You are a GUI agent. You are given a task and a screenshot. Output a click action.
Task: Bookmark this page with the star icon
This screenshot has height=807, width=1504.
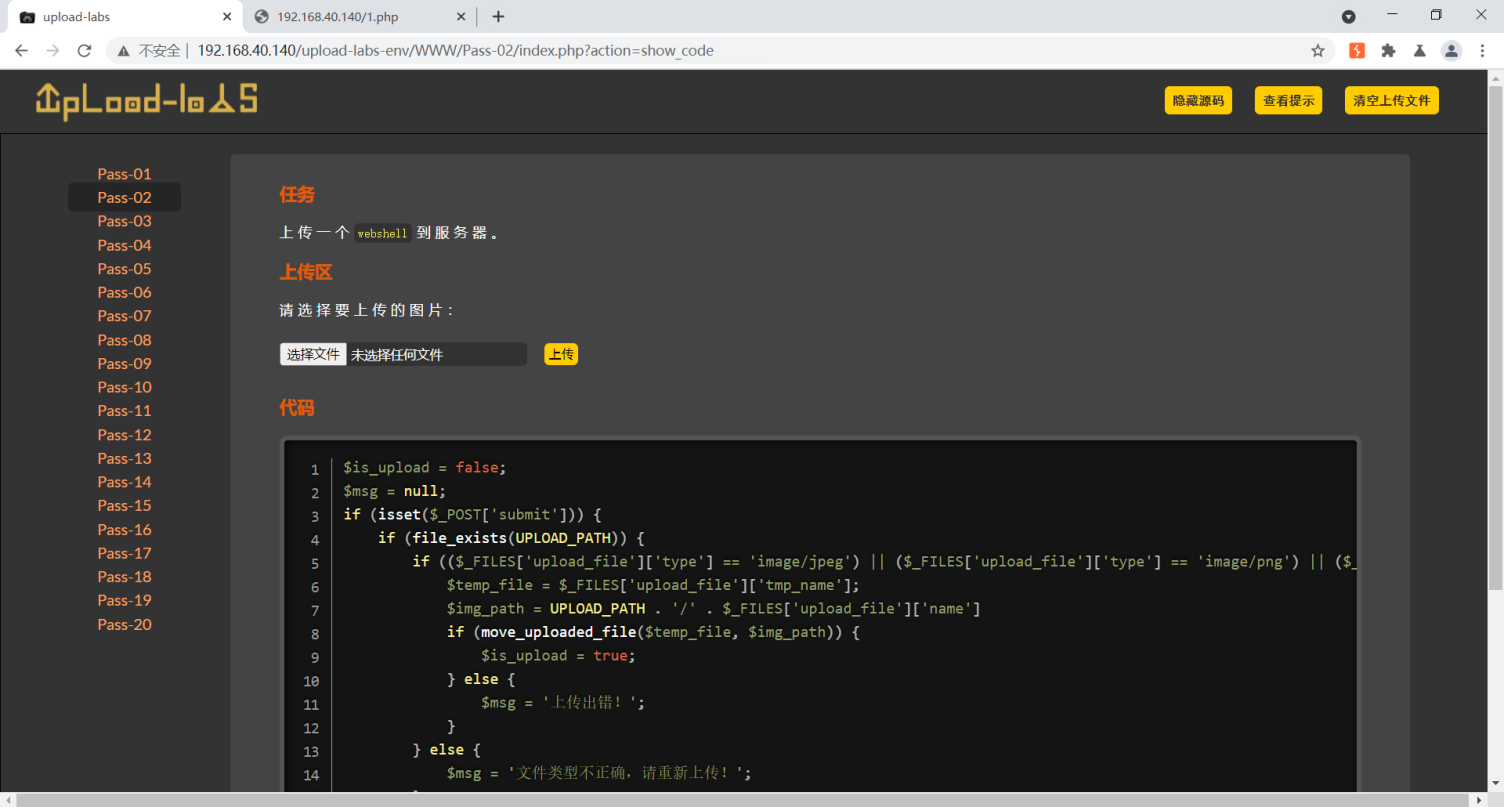1318,50
